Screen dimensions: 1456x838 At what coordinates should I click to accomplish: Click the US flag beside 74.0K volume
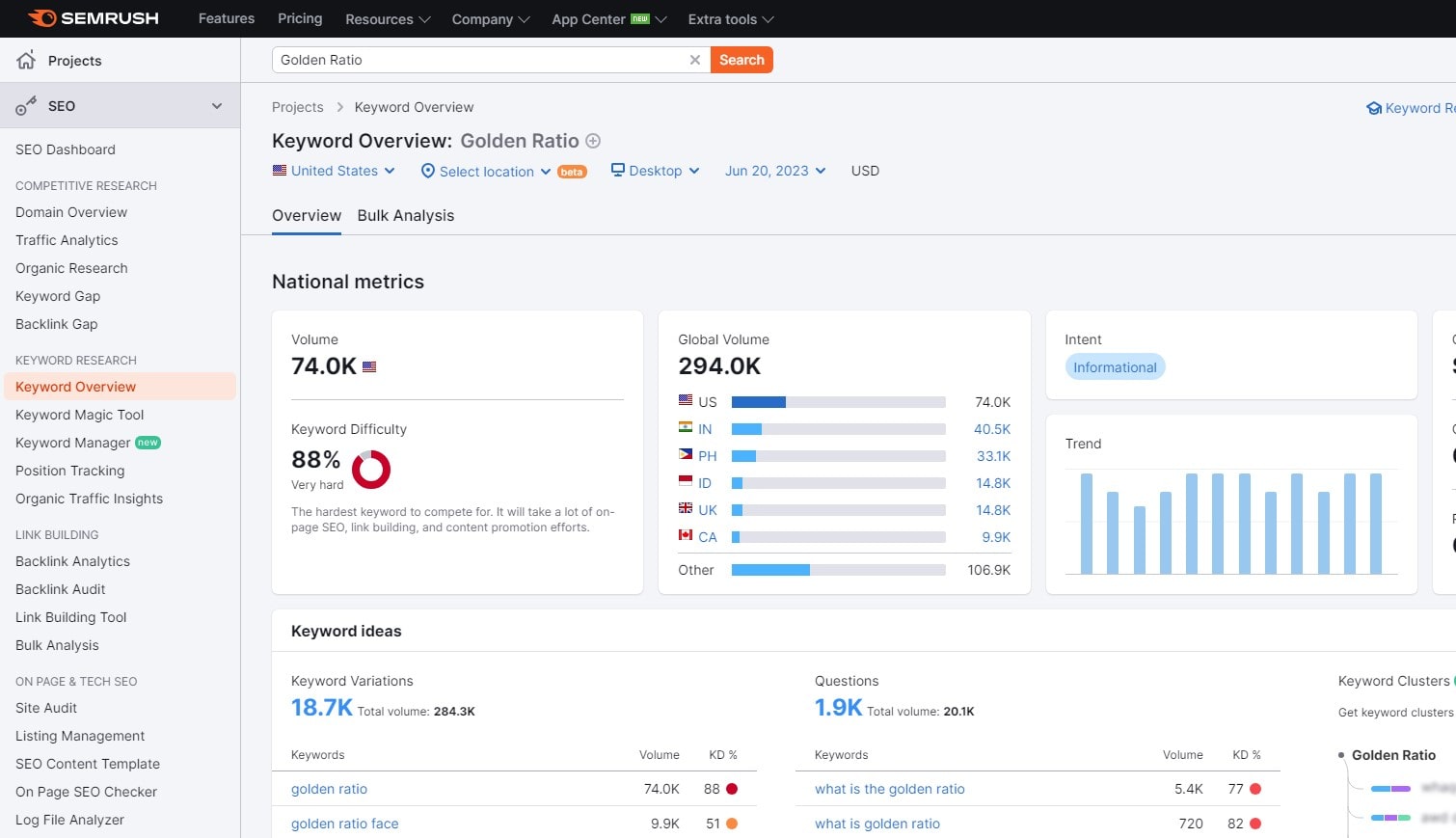pos(369,366)
